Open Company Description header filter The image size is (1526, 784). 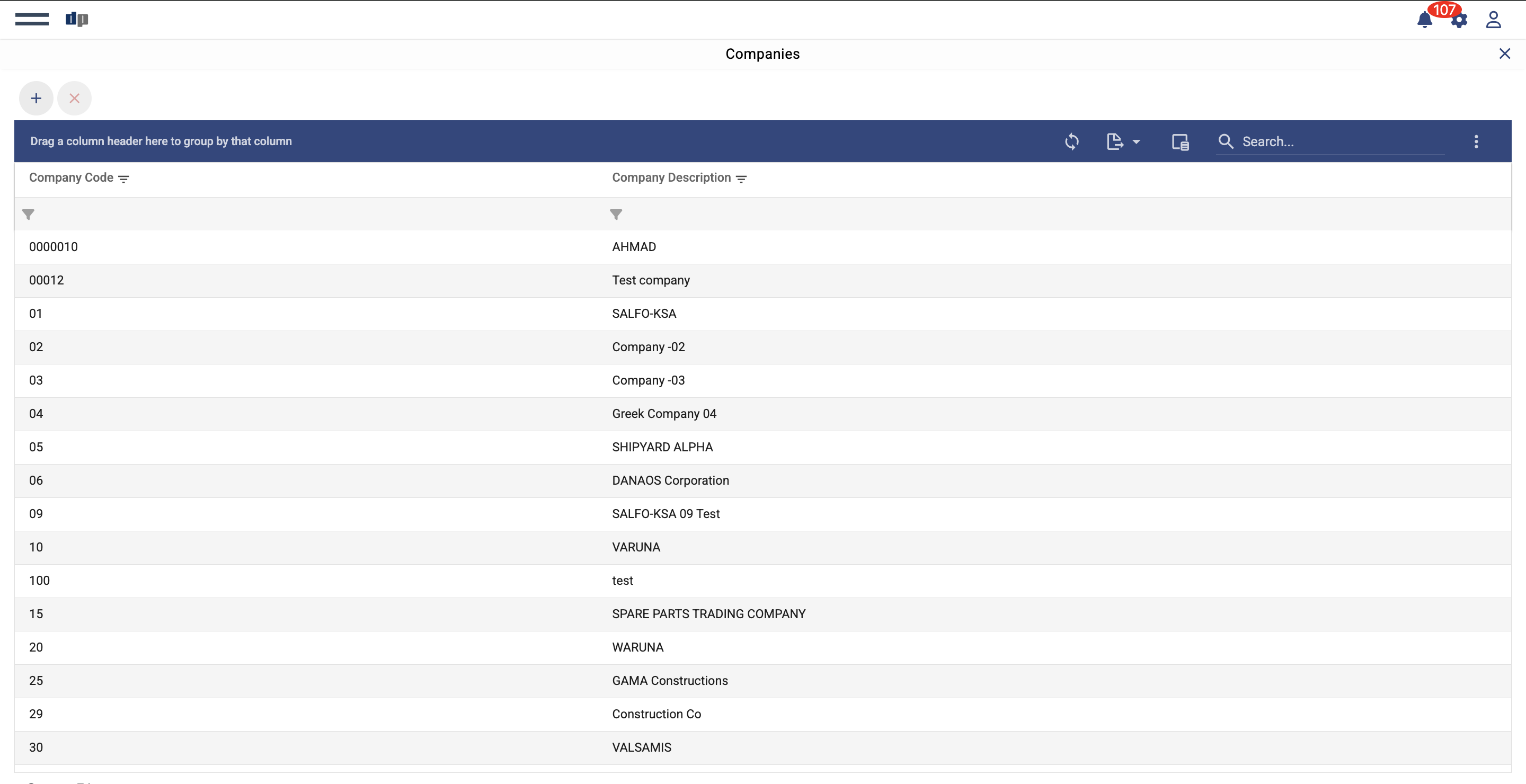click(x=741, y=179)
